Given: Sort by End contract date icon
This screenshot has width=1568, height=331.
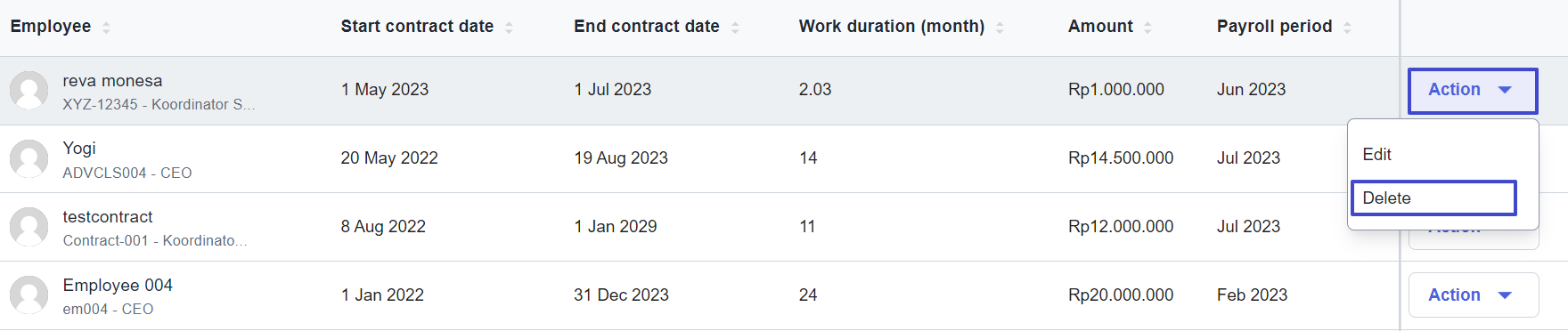Looking at the screenshot, I should tap(735, 28).
